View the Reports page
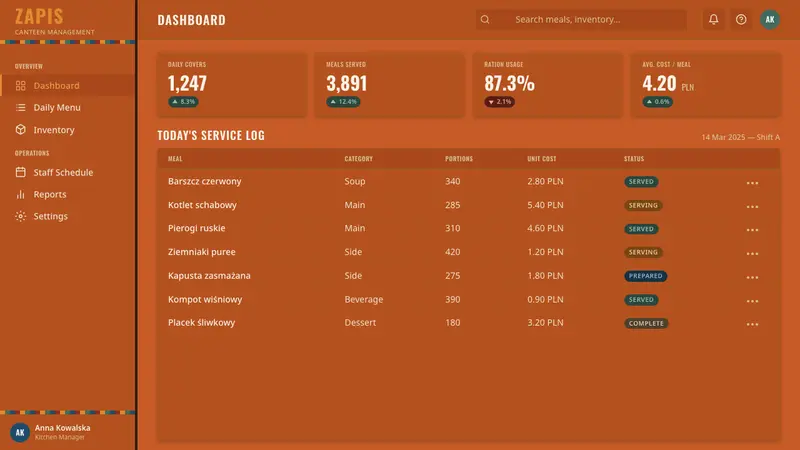 point(67,194)
